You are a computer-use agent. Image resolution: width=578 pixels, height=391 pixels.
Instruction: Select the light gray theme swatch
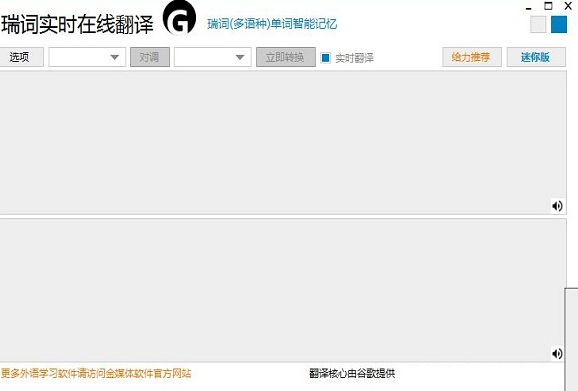click(x=538, y=24)
